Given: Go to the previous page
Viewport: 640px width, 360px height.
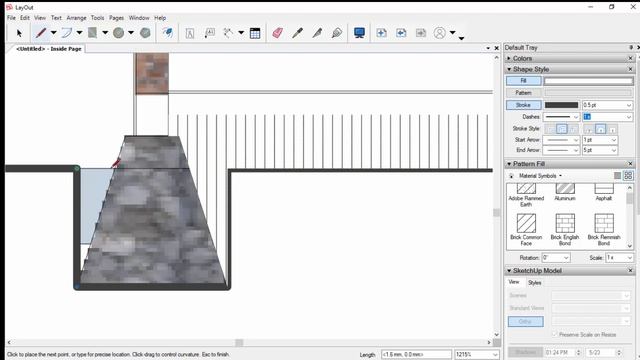Looking at the screenshot, I should coord(401,33).
